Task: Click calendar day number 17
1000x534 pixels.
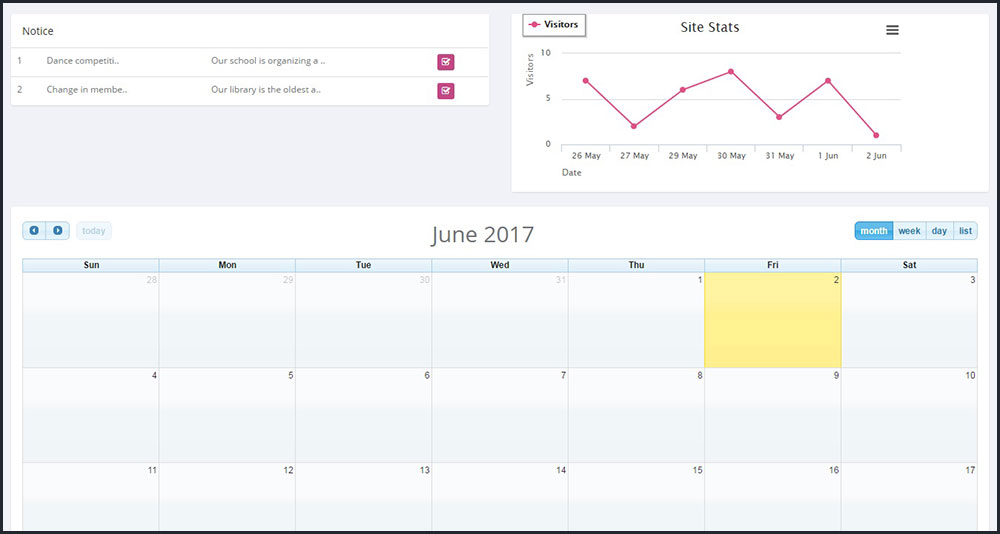Action: (970, 470)
